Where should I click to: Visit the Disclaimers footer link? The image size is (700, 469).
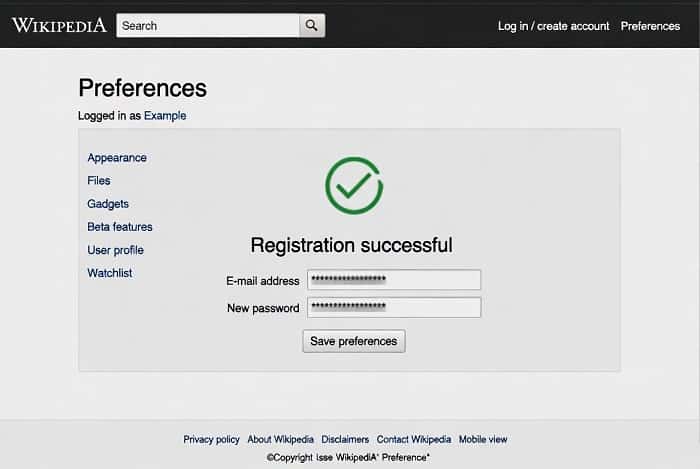345,439
